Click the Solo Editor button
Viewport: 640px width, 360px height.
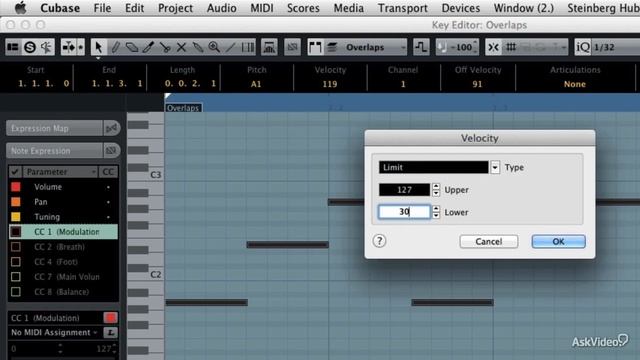click(x=30, y=47)
